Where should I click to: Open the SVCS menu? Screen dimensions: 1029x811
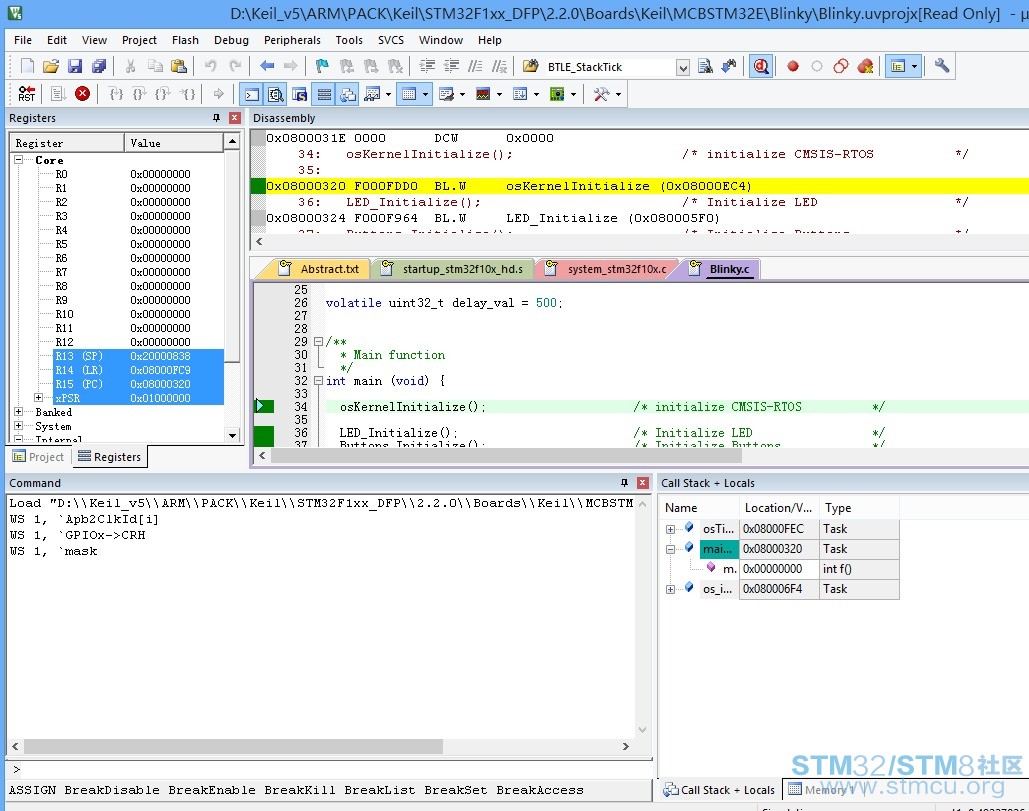coord(390,40)
